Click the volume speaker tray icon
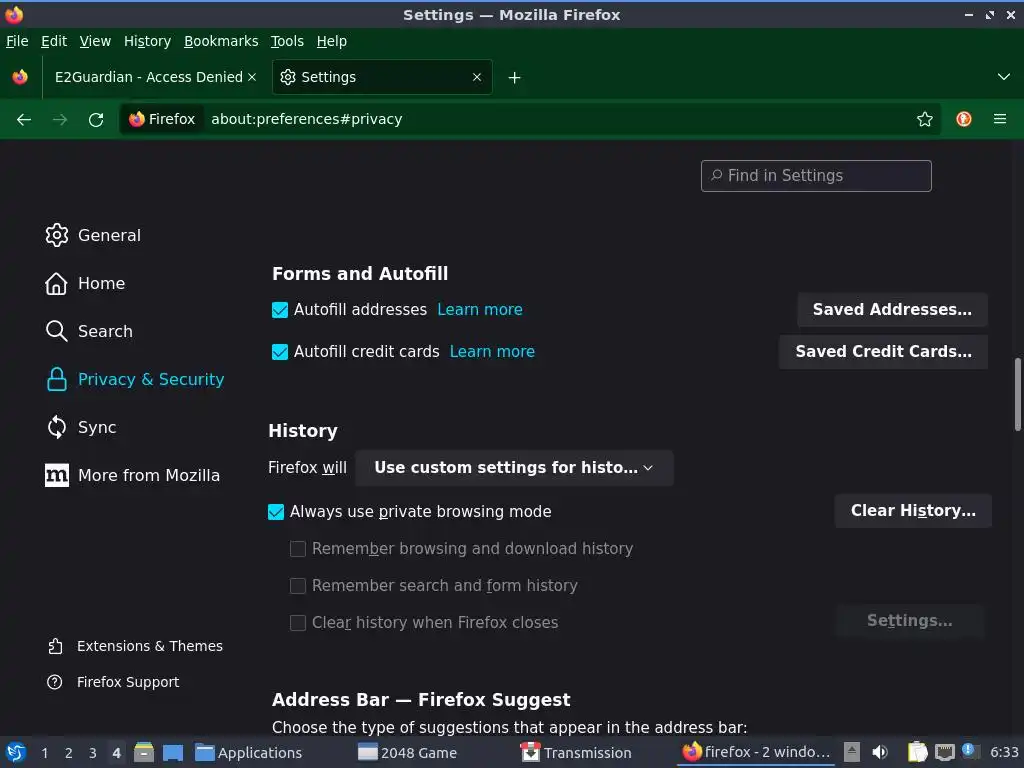This screenshot has width=1024, height=768. coord(880,752)
